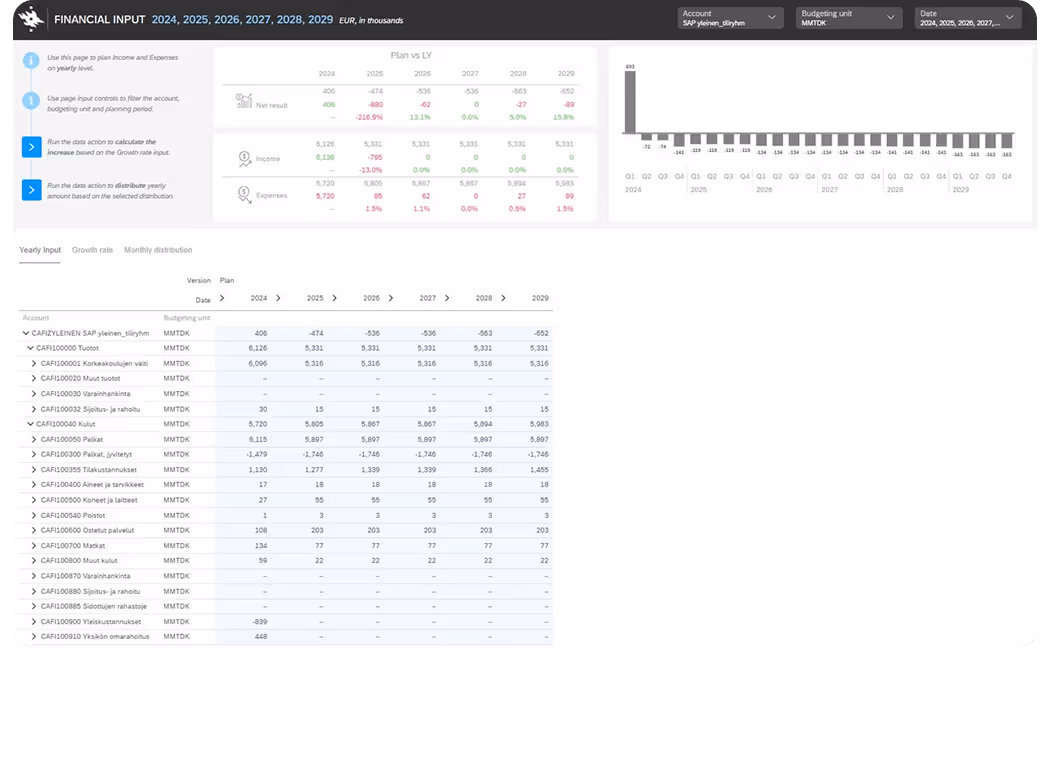Click the tall 693 bar in chart
This screenshot has width=1050, height=778.
[x=630, y=102]
